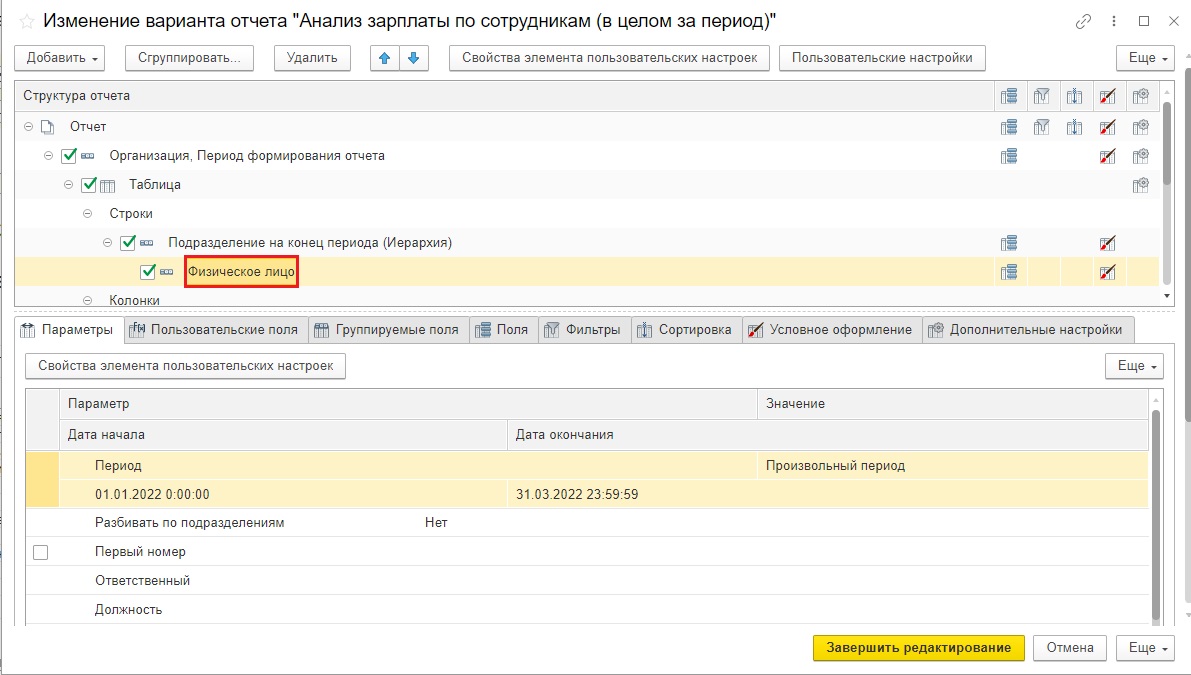The width and height of the screenshot is (1191, 675).
Task: Uncheck the Физическое лицо grouping checkbox
Action: pyautogui.click(x=147, y=272)
